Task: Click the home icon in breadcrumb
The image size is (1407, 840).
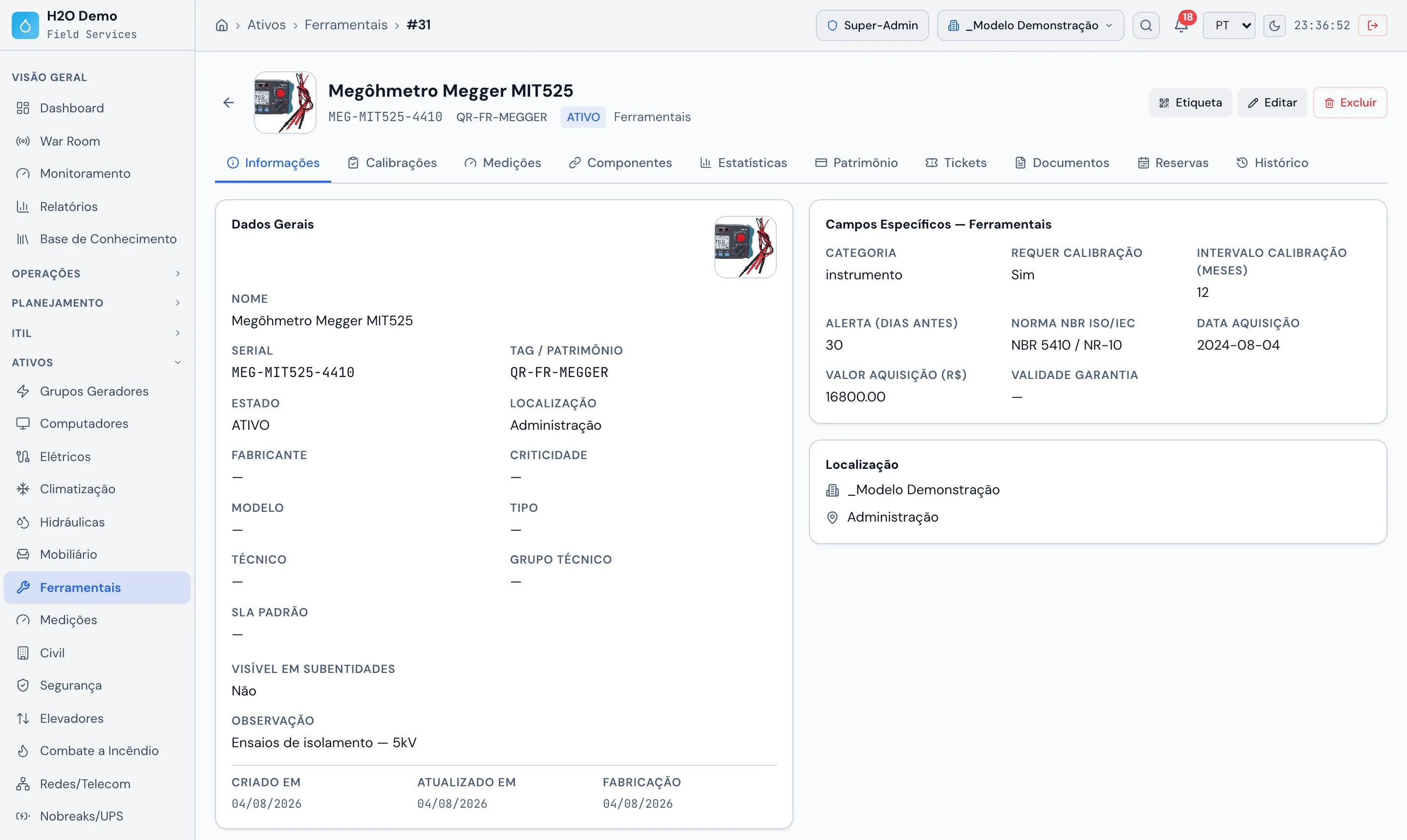Action: tap(222, 25)
